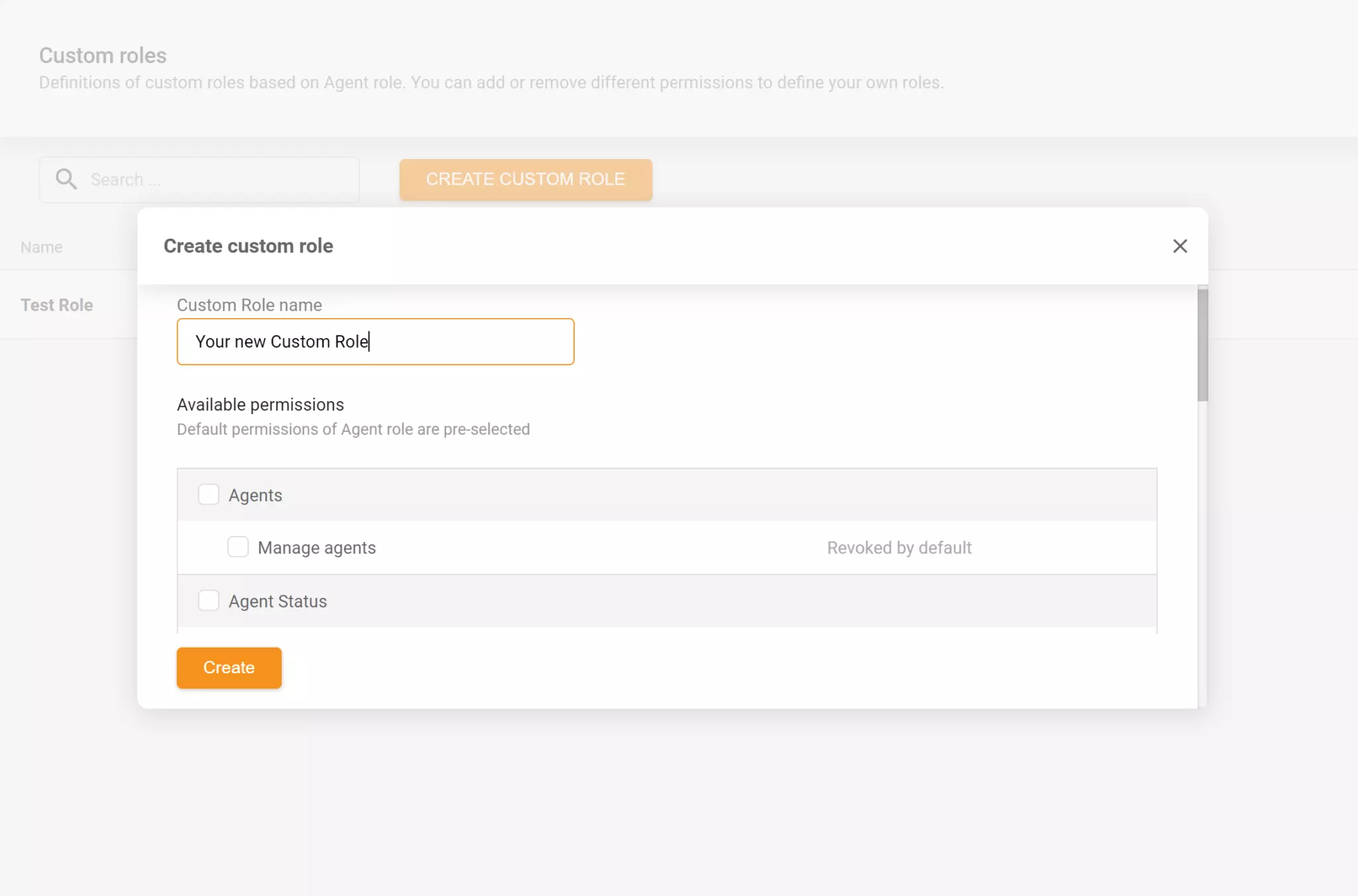Click the Available permissions heading
The width and height of the screenshot is (1358, 896).
click(x=260, y=404)
